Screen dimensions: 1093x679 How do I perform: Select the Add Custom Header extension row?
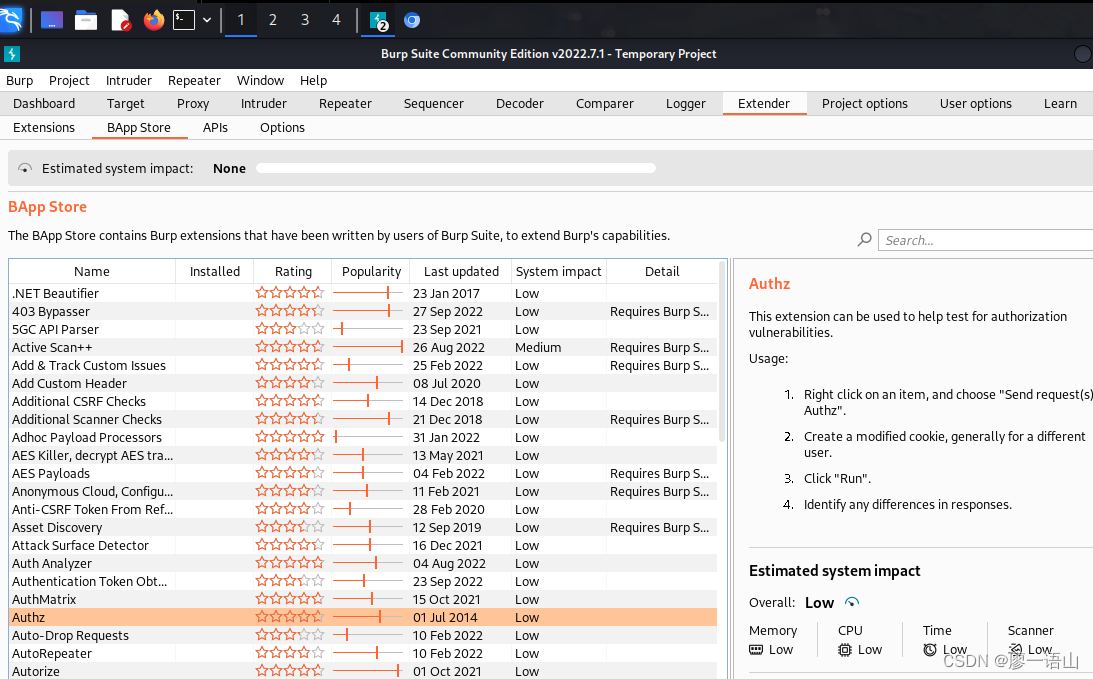363,383
